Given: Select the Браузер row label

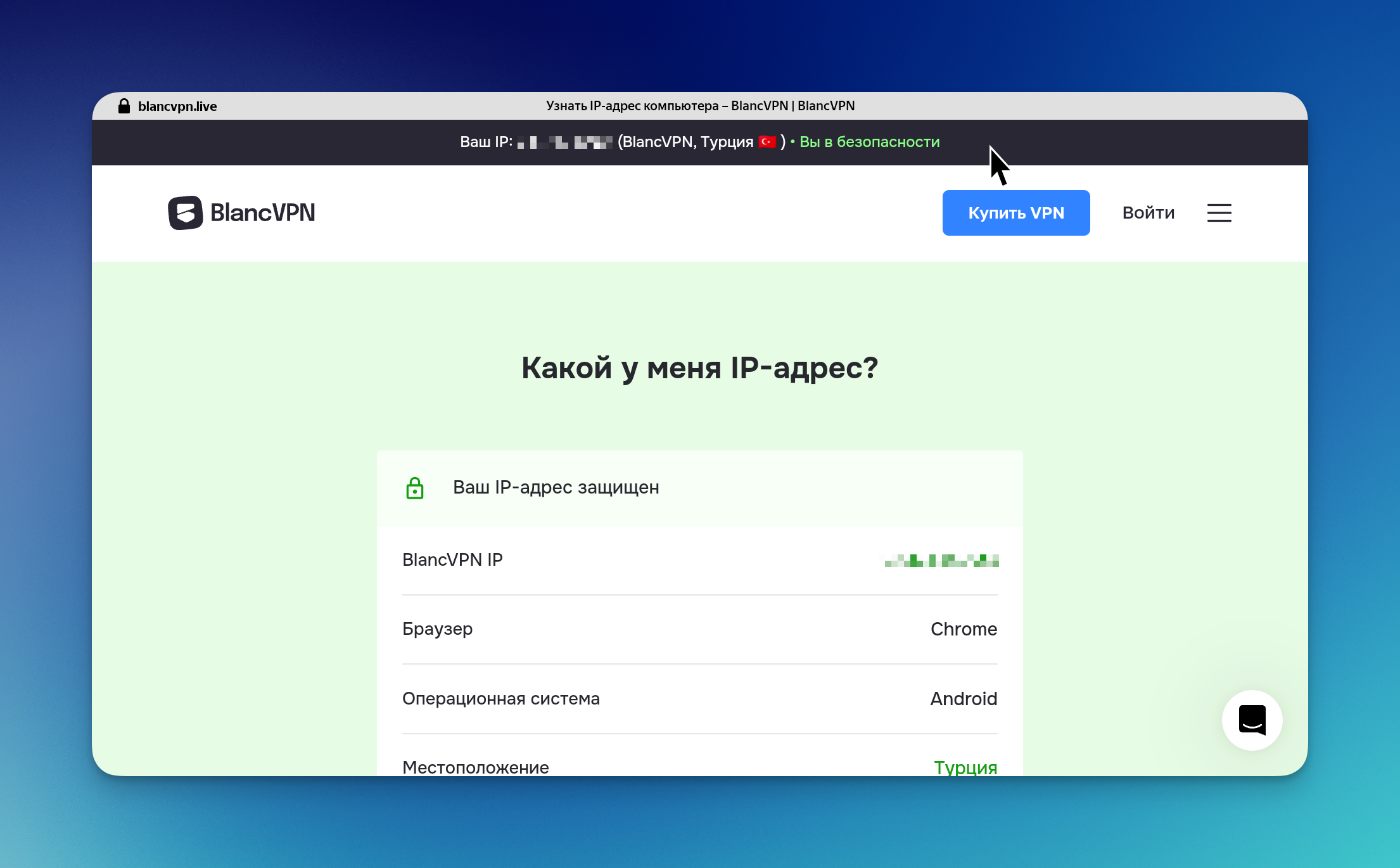Looking at the screenshot, I should click(438, 629).
